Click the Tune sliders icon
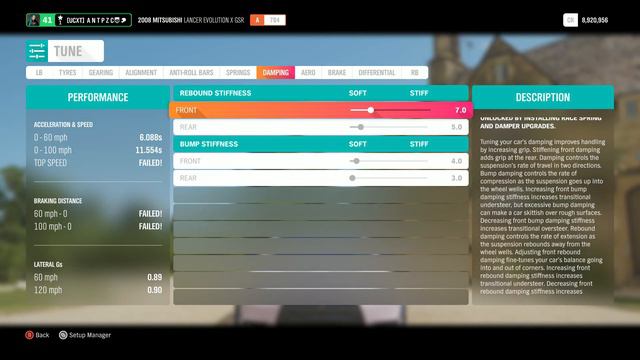Image resolution: width=640 pixels, height=360 pixels. pyautogui.click(x=37, y=51)
